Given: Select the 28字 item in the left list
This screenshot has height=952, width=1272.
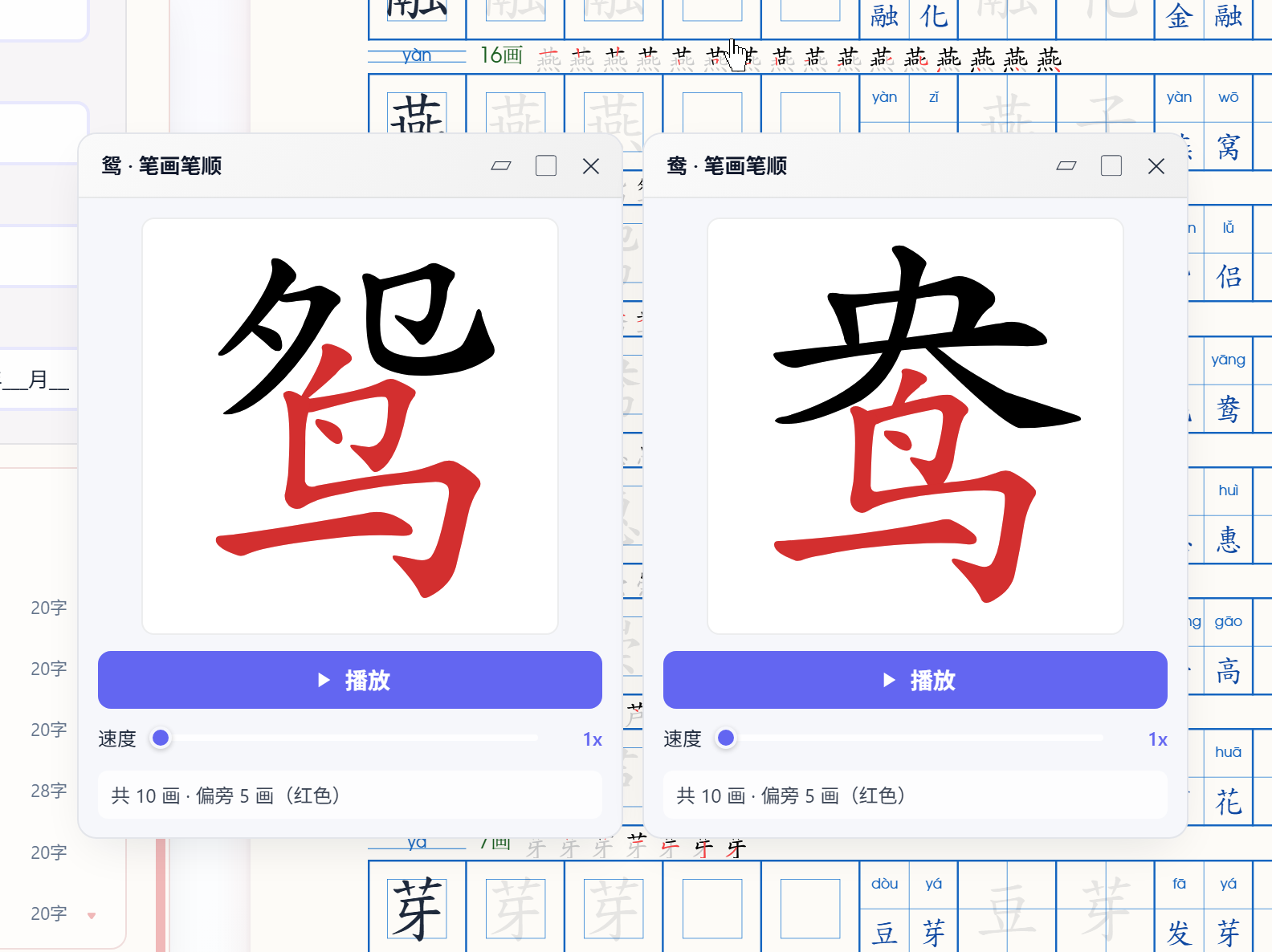Looking at the screenshot, I should pos(49,791).
